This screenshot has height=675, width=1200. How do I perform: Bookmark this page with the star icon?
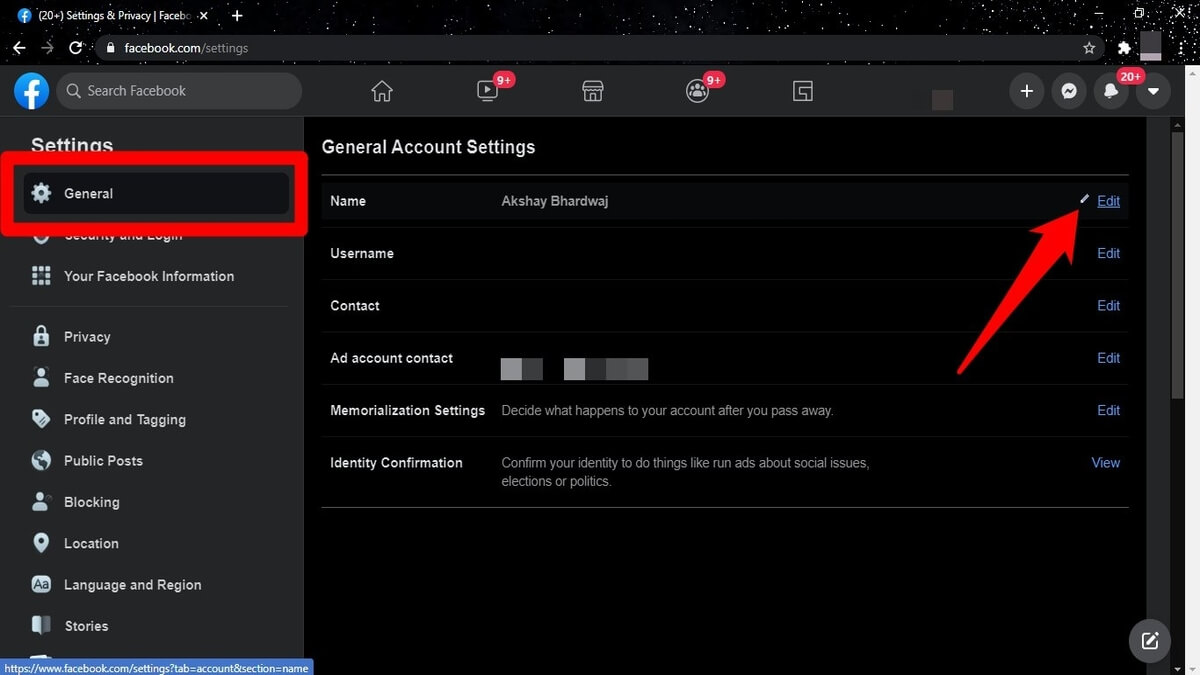(1089, 48)
